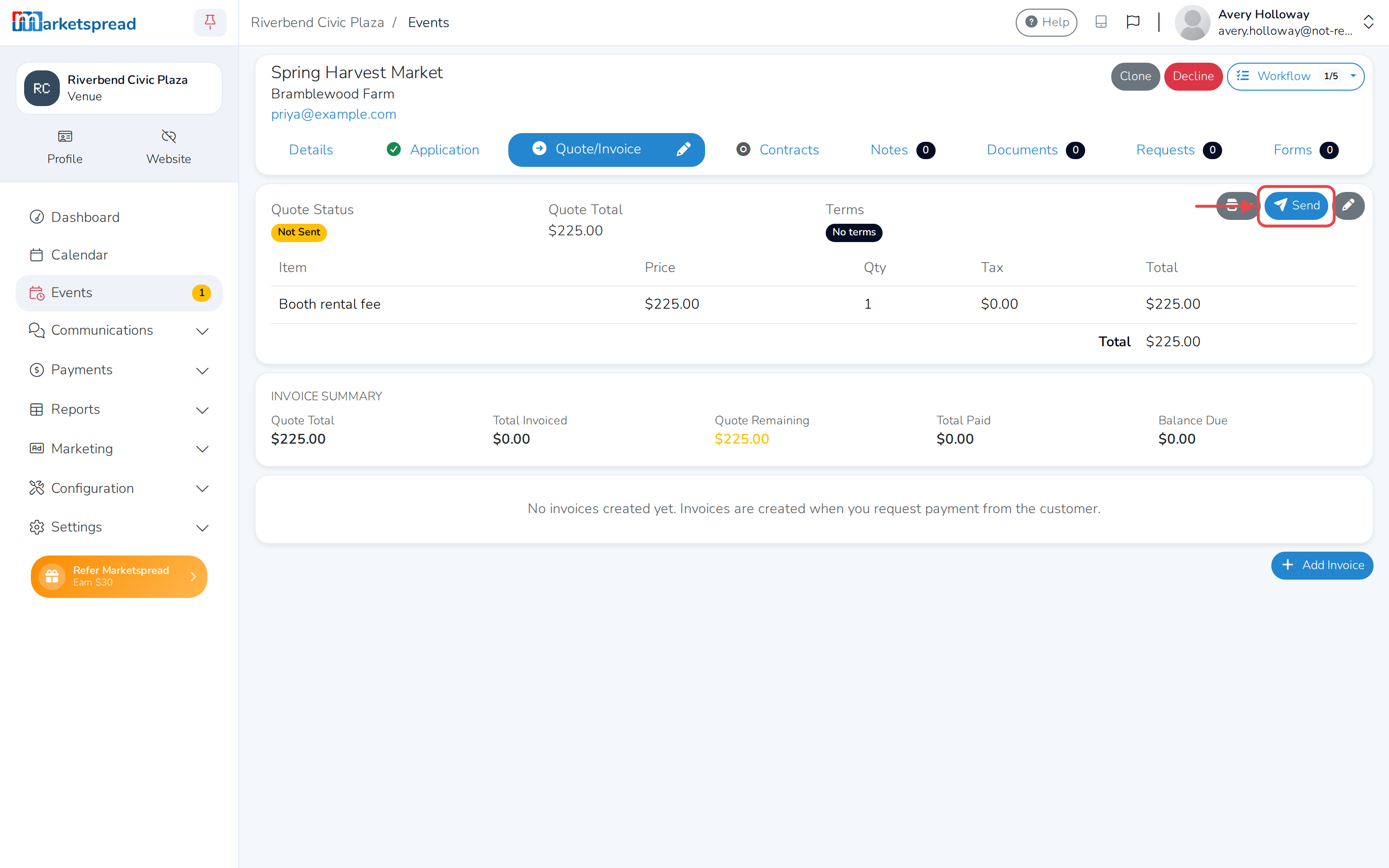1389x868 pixels.
Task: Click the Add Invoice button
Action: [1322, 566]
